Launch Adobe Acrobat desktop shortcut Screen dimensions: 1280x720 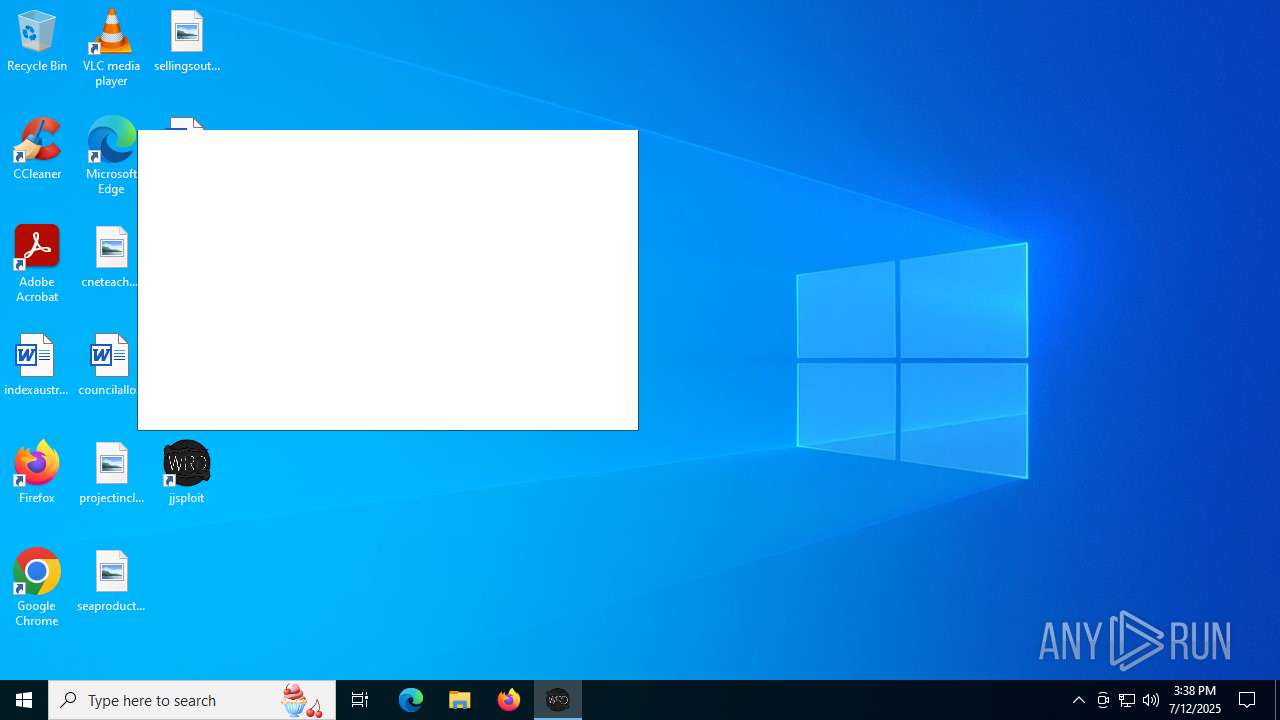point(37,264)
